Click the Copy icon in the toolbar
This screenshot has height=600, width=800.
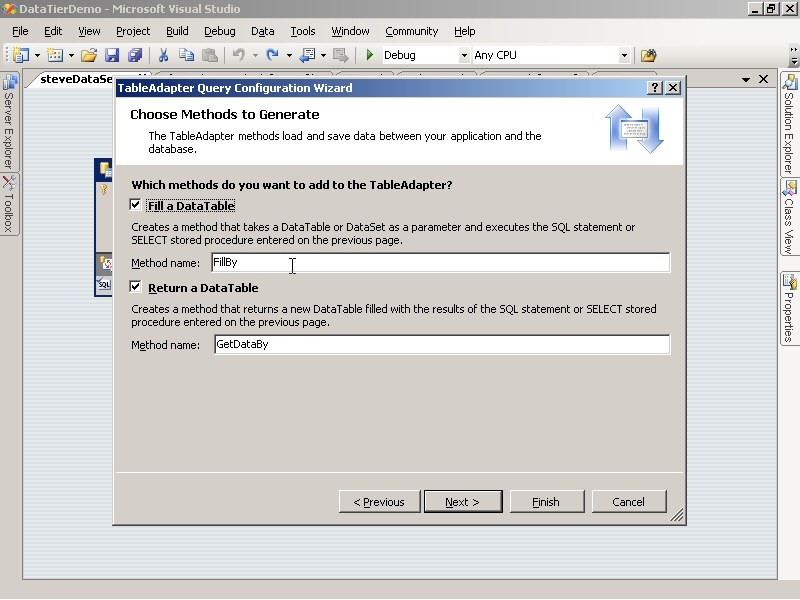click(x=187, y=55)
